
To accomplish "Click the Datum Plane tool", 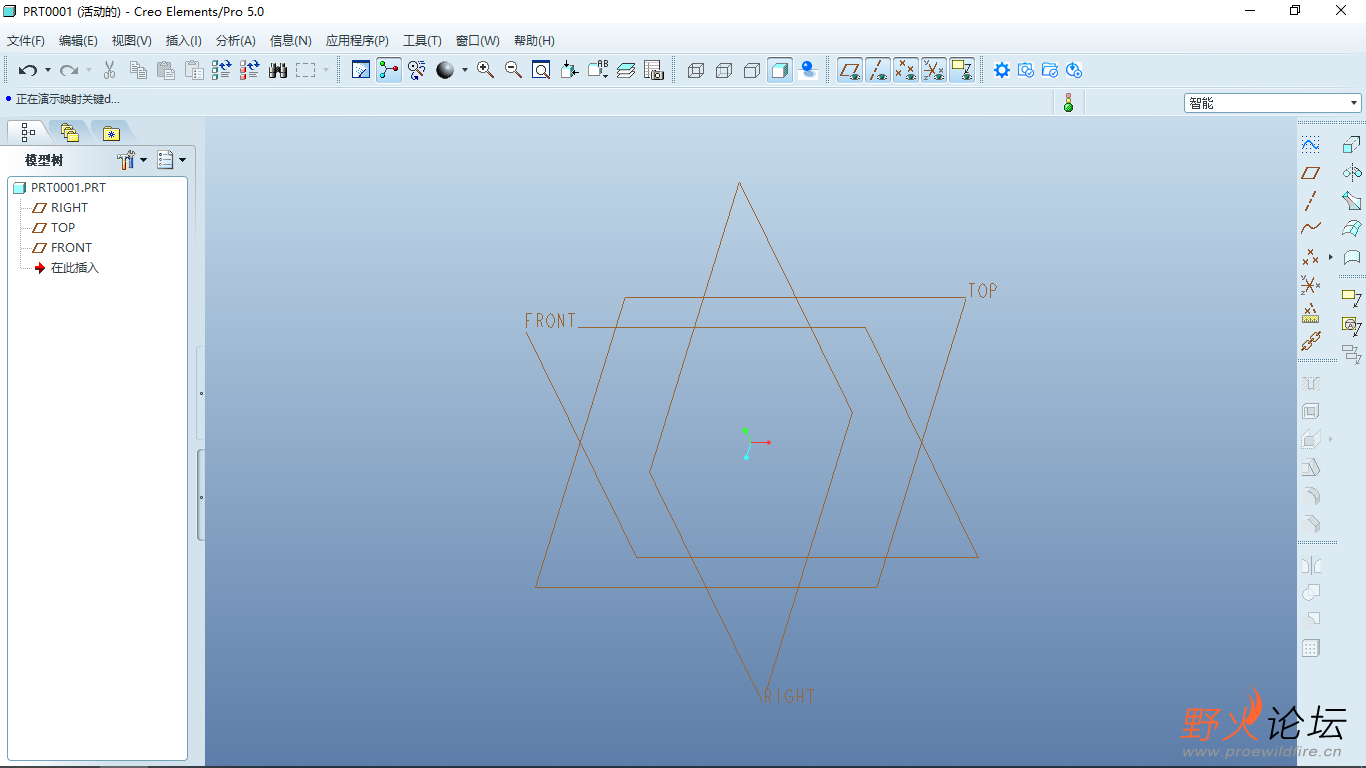I will [x=1310, y=173].
